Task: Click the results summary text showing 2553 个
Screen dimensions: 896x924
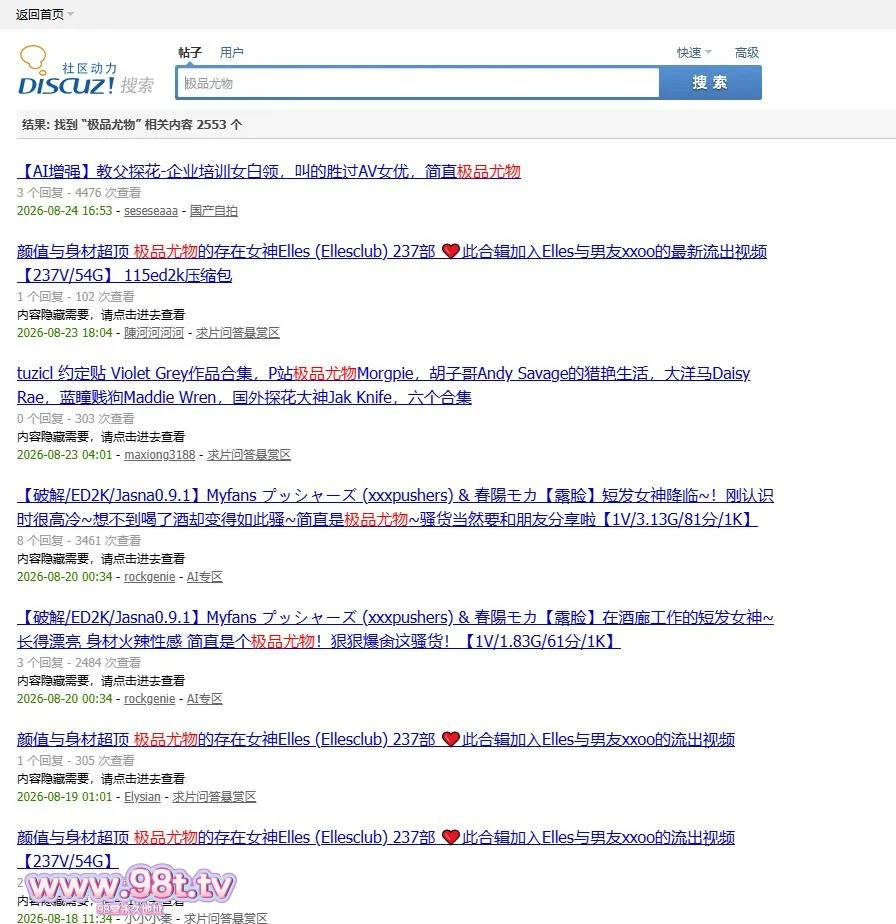Action: click(132, 124)
